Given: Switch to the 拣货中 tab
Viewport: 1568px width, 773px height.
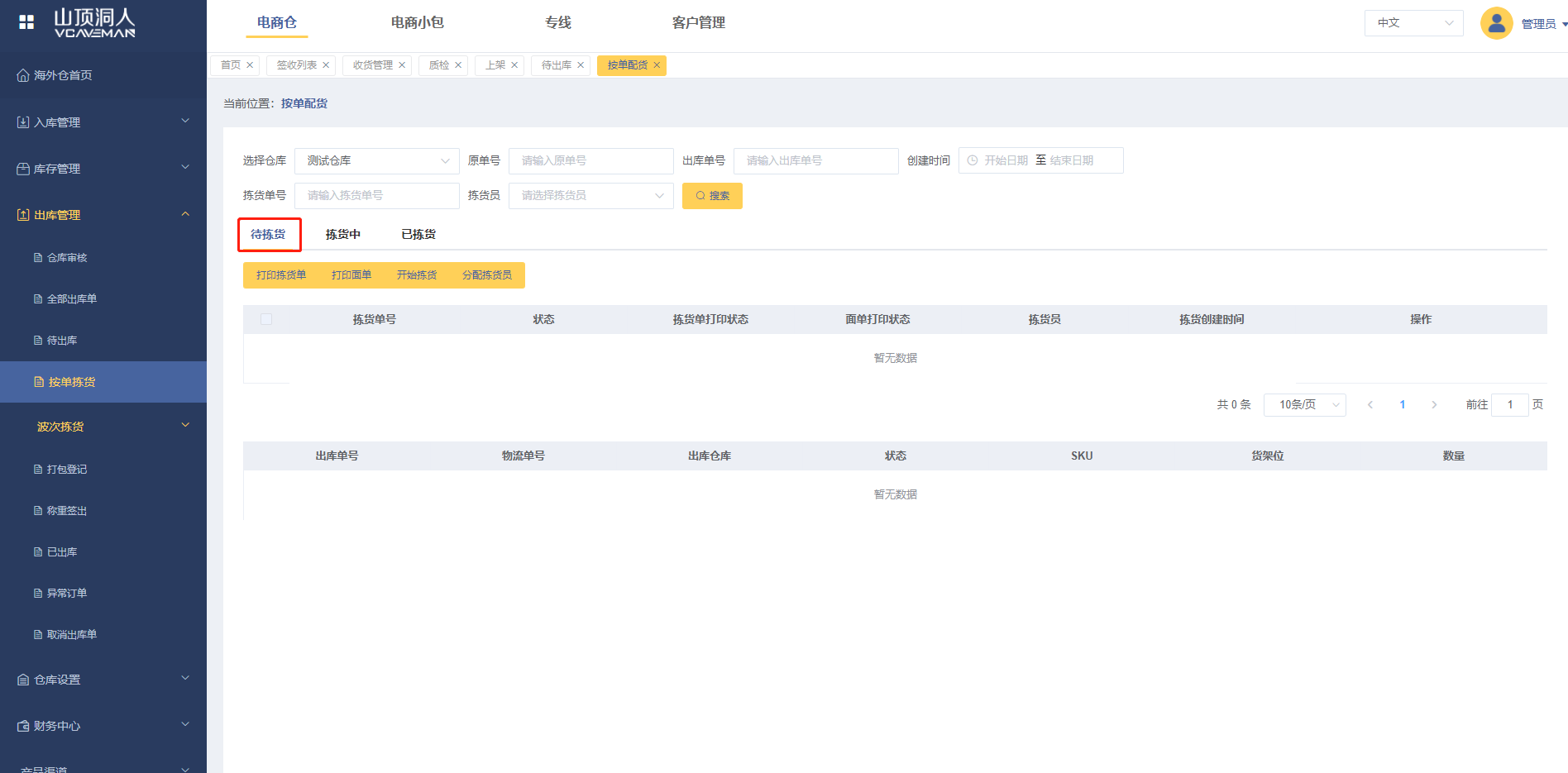Looking at the screenshot, I should click(x=342, y=235).
